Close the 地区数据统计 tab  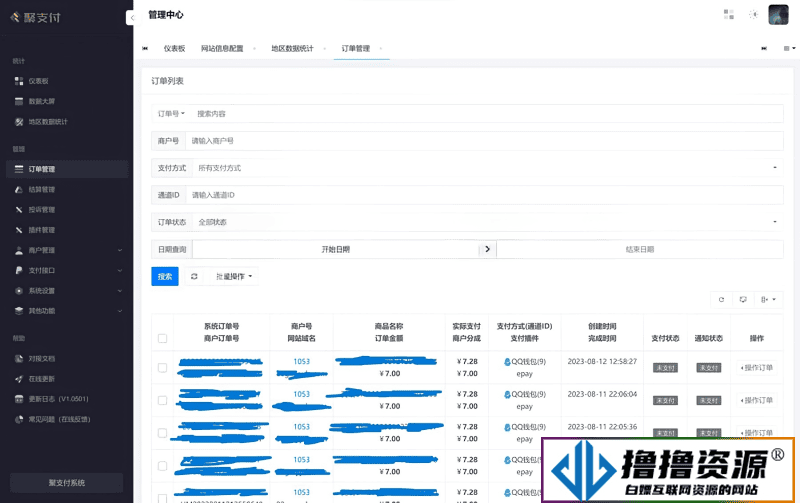[324, 49]
